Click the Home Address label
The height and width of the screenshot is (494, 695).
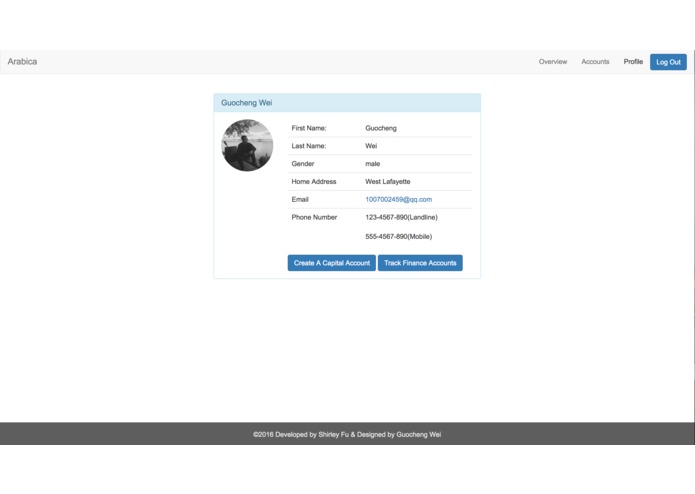click(314, 182)
